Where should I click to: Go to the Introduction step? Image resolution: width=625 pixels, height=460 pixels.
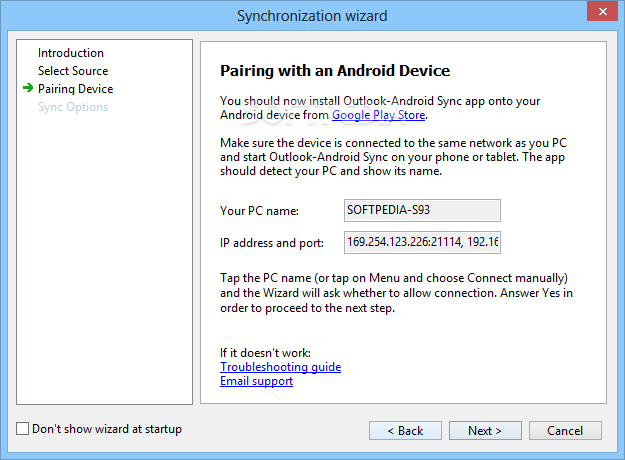[x=71, y=53]
